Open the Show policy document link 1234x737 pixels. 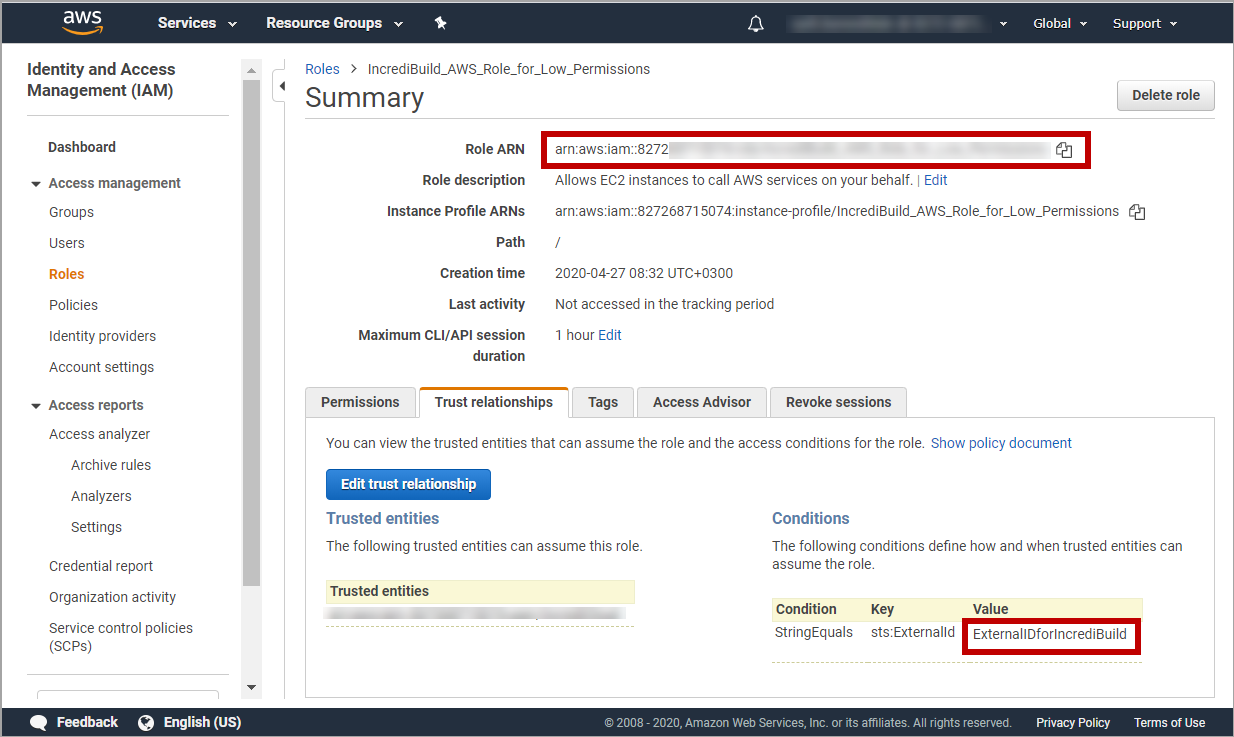coord(1001,443)
